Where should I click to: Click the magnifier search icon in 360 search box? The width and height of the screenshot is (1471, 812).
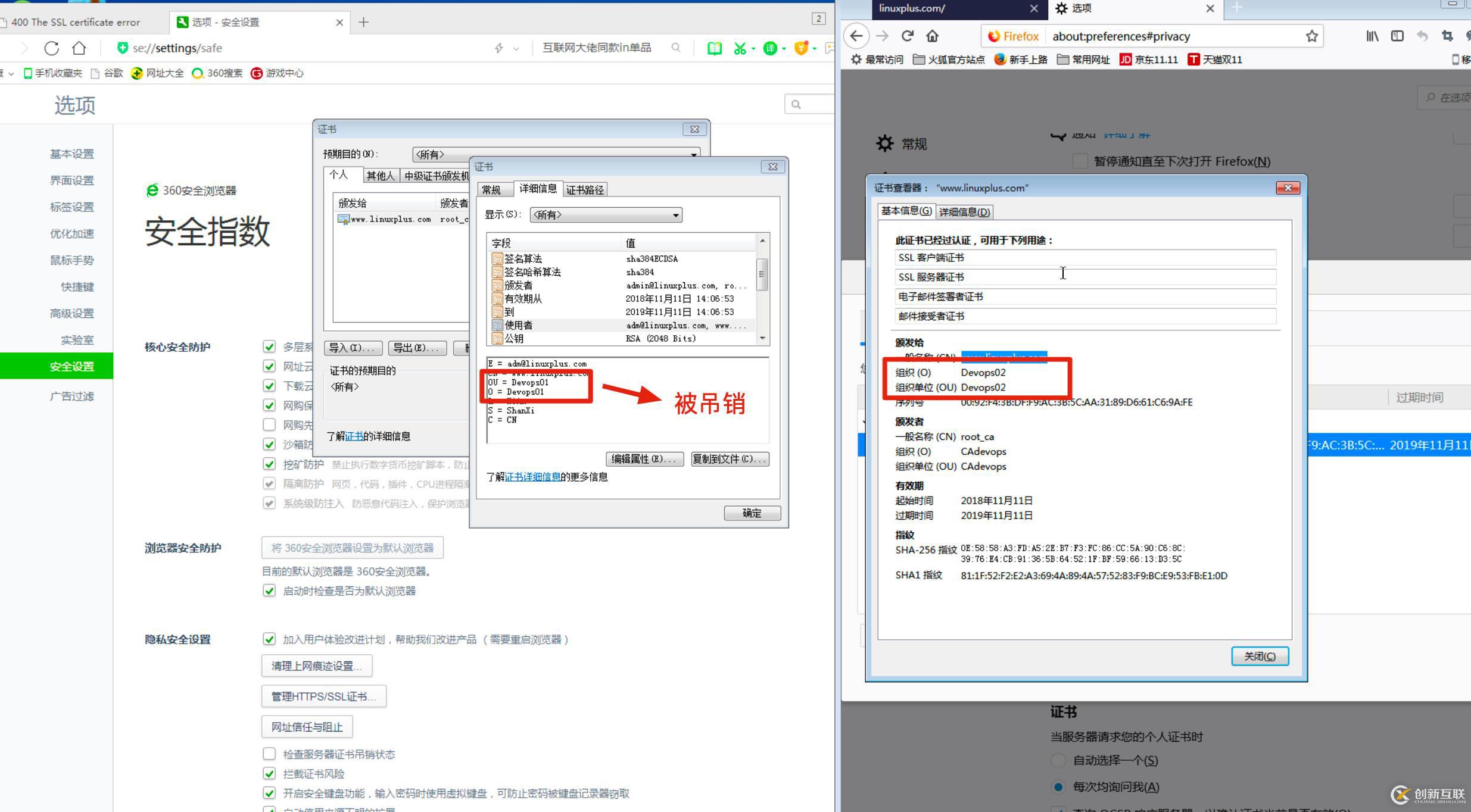click(x=675, y=48)
